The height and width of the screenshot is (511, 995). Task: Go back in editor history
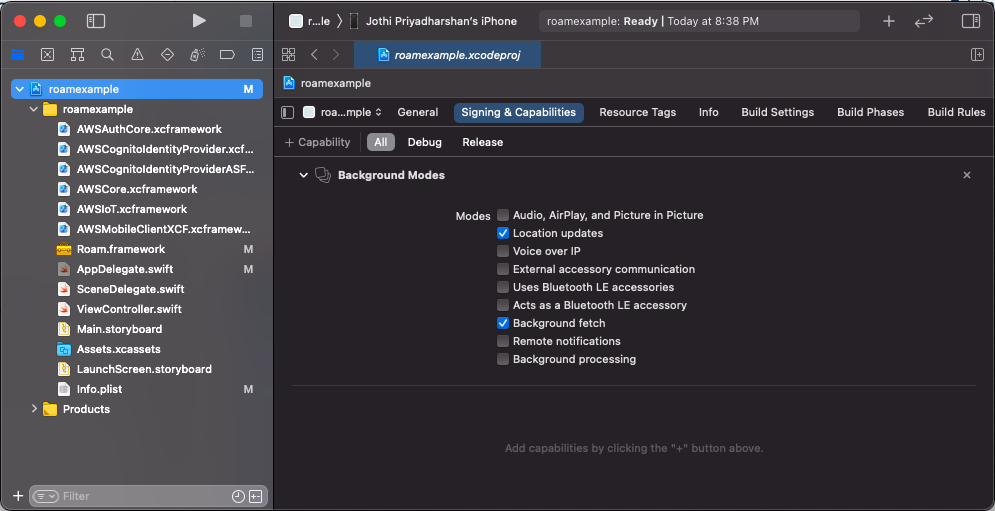314,55
